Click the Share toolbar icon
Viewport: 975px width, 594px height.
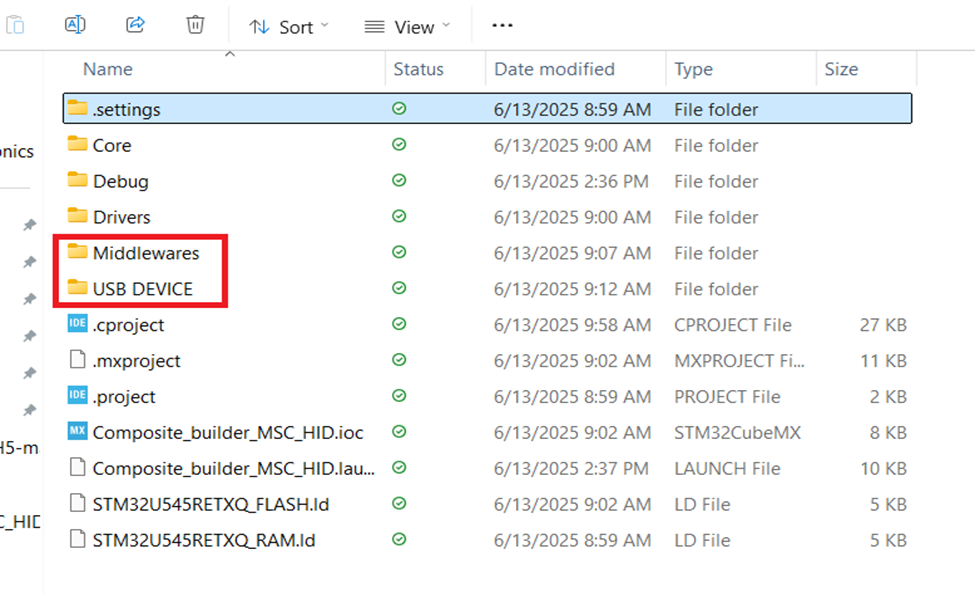point(135,25)
